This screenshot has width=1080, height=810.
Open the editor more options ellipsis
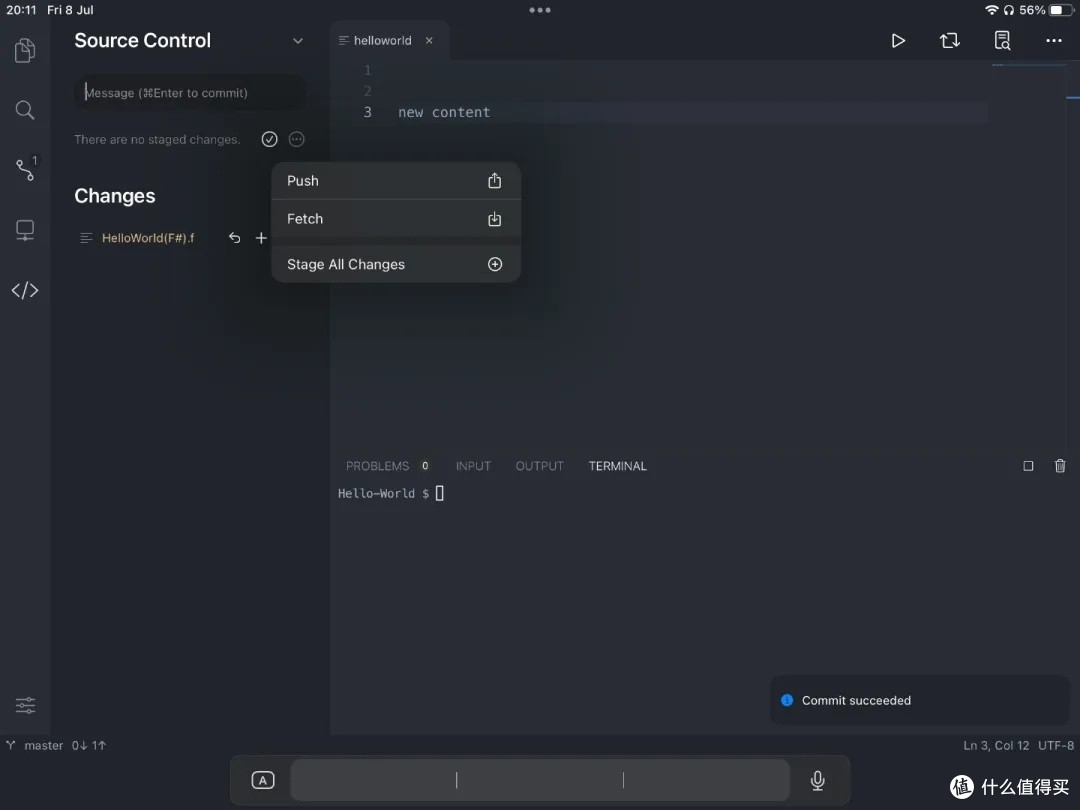pyautogui.click(x=1054, y=41)
